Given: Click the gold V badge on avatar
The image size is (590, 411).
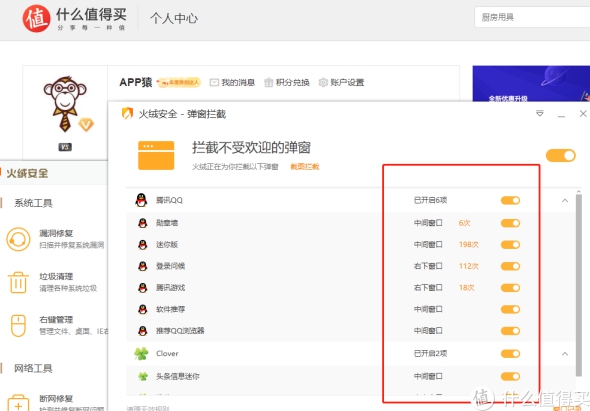Looking at the screenshot, I should click(86, 124).
